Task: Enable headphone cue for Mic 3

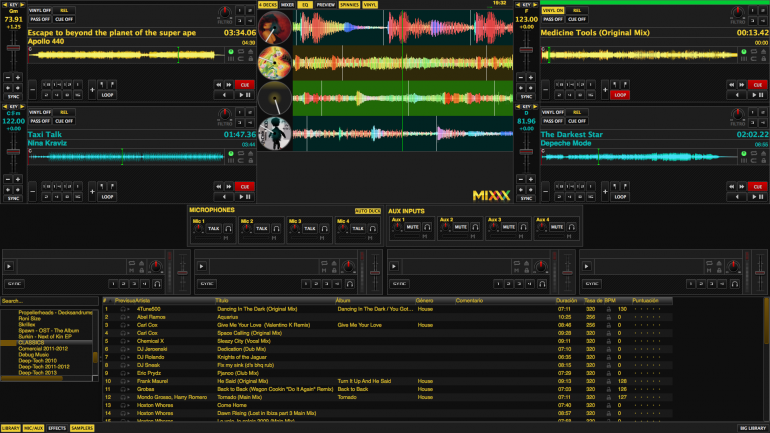Action: (325, 228)
